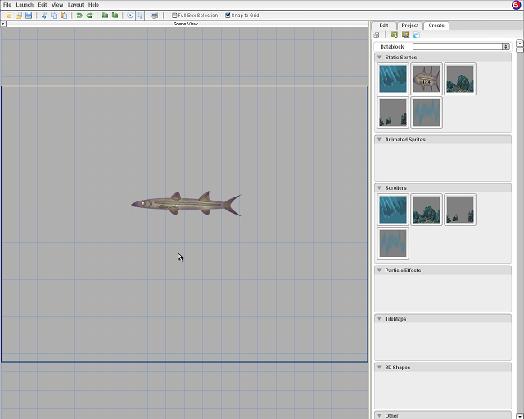
Task: Collapse the 3D Shapes section
Action: pos(379,367)
